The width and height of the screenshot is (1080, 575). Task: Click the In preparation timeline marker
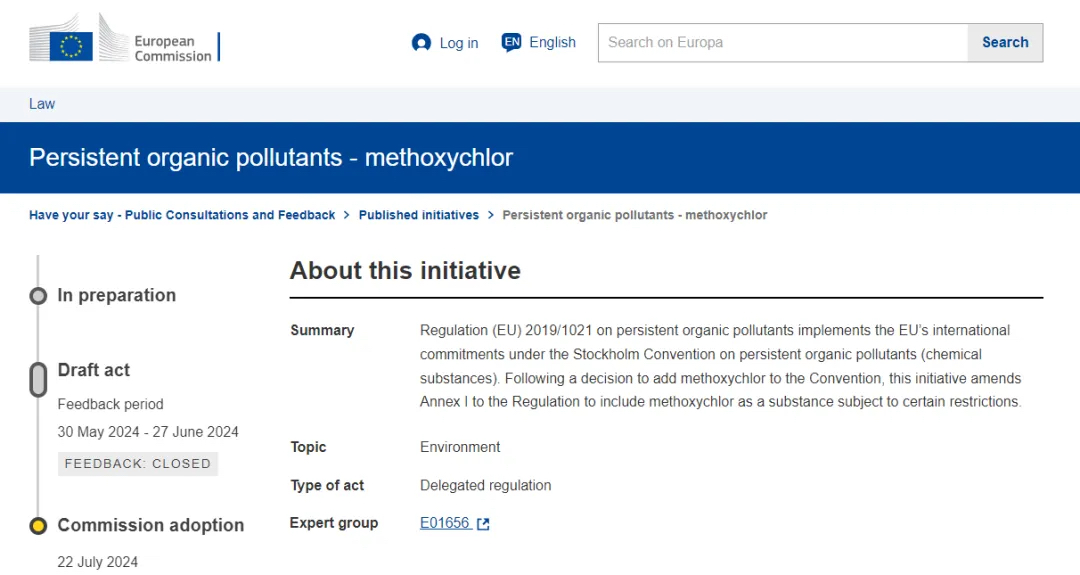pyautogui.click(x=38, y=296)
